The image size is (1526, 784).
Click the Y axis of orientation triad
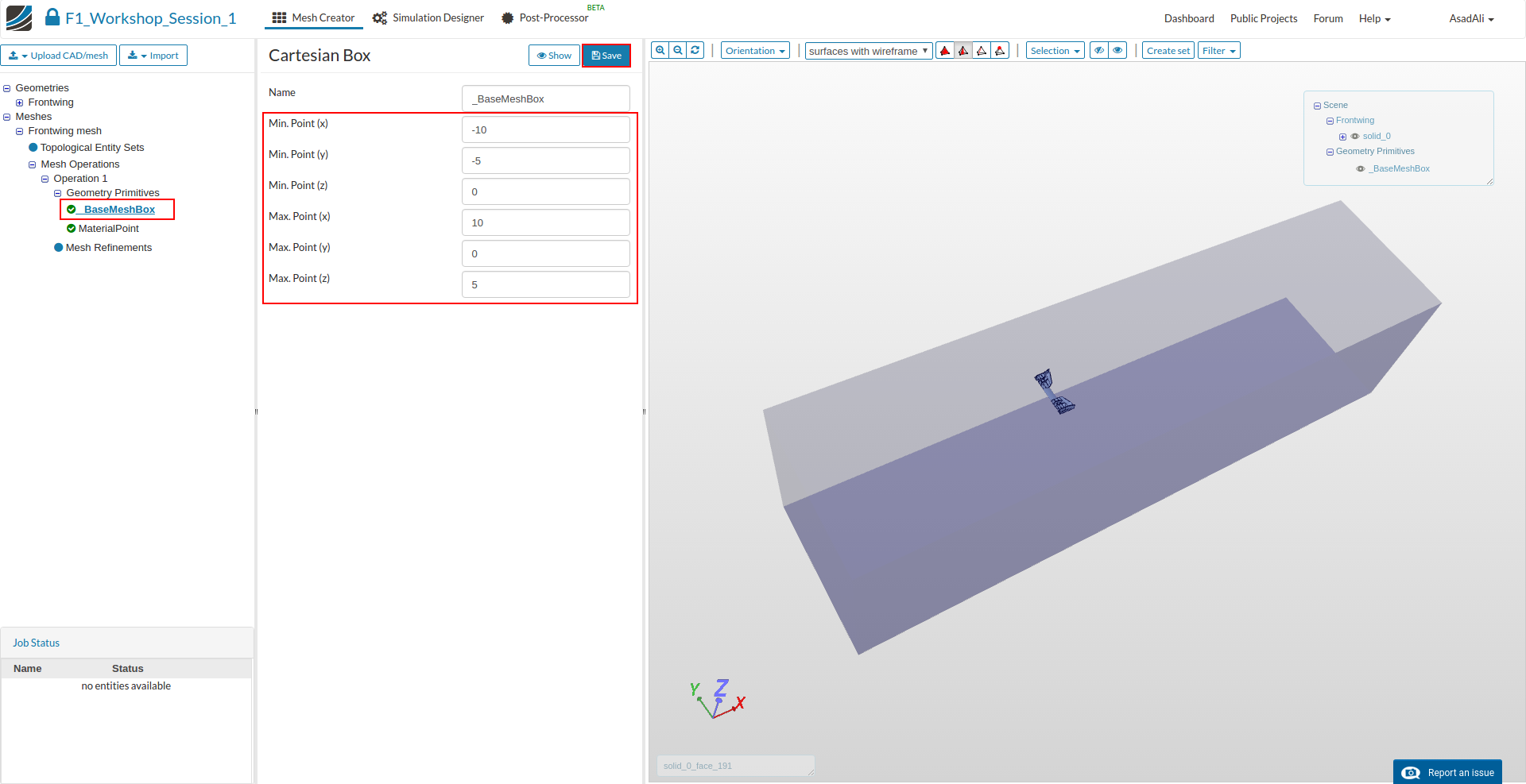pos(695,689)
